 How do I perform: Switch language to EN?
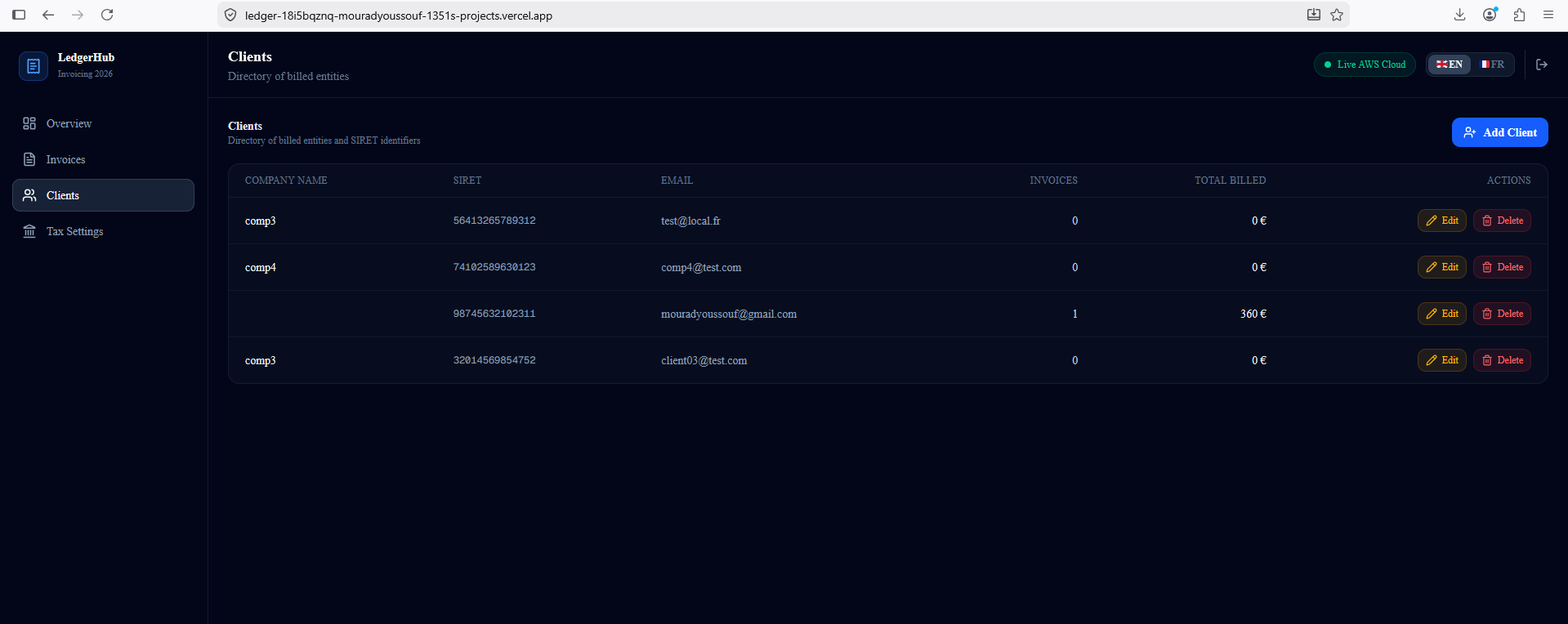pyautogui.click(x=1450, y=65)
